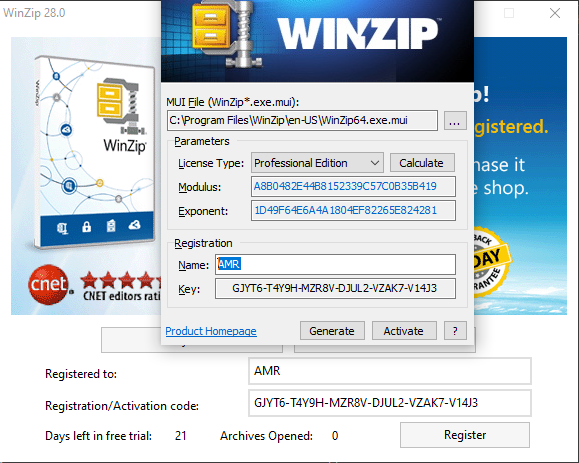The height and width of the screenshot is (463, 579).
Task: Select the generated Key field in keygen
Action: [335, 288]
